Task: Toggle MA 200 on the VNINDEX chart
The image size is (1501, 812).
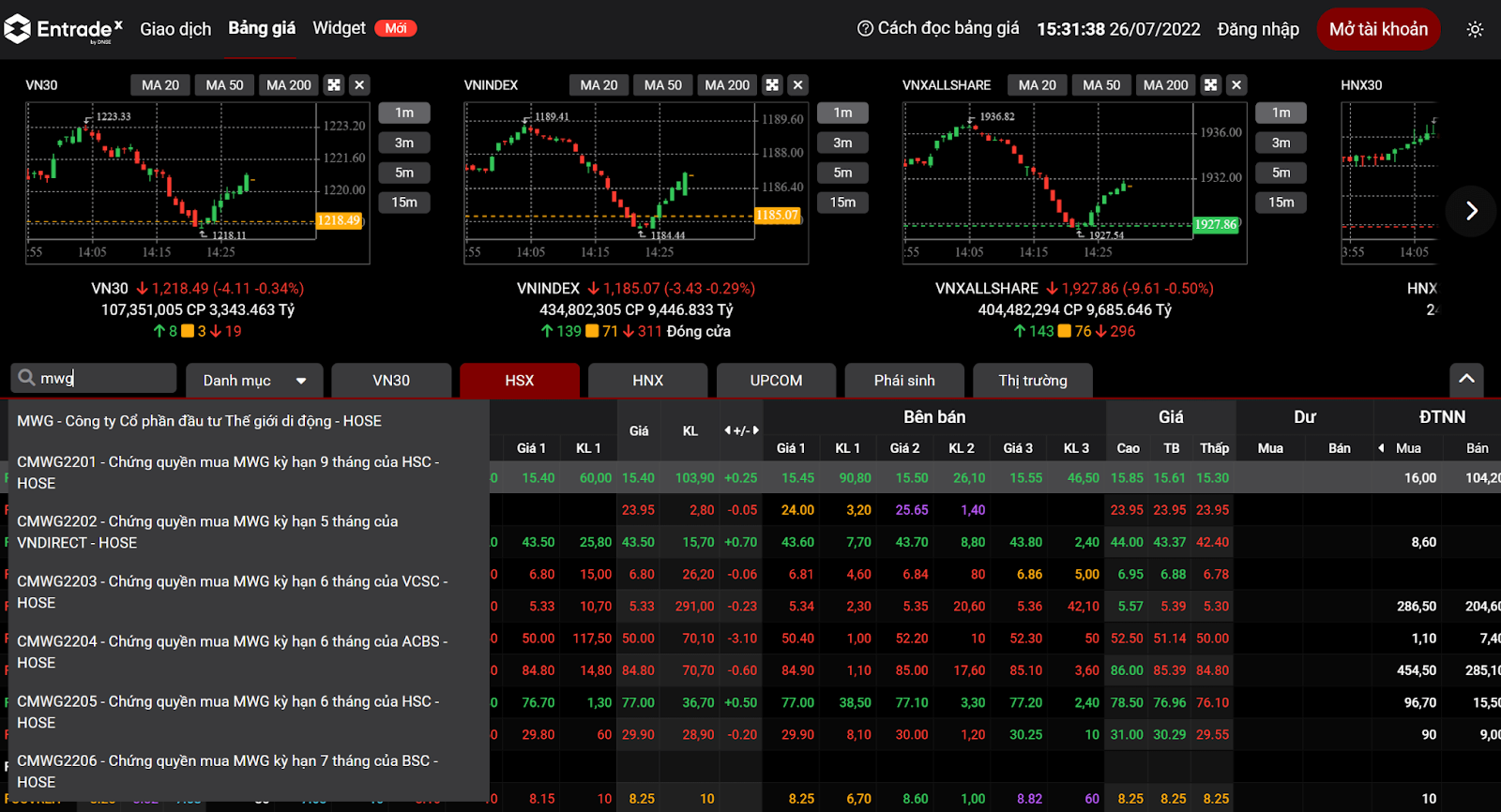Action: click(x=727, y=85)
